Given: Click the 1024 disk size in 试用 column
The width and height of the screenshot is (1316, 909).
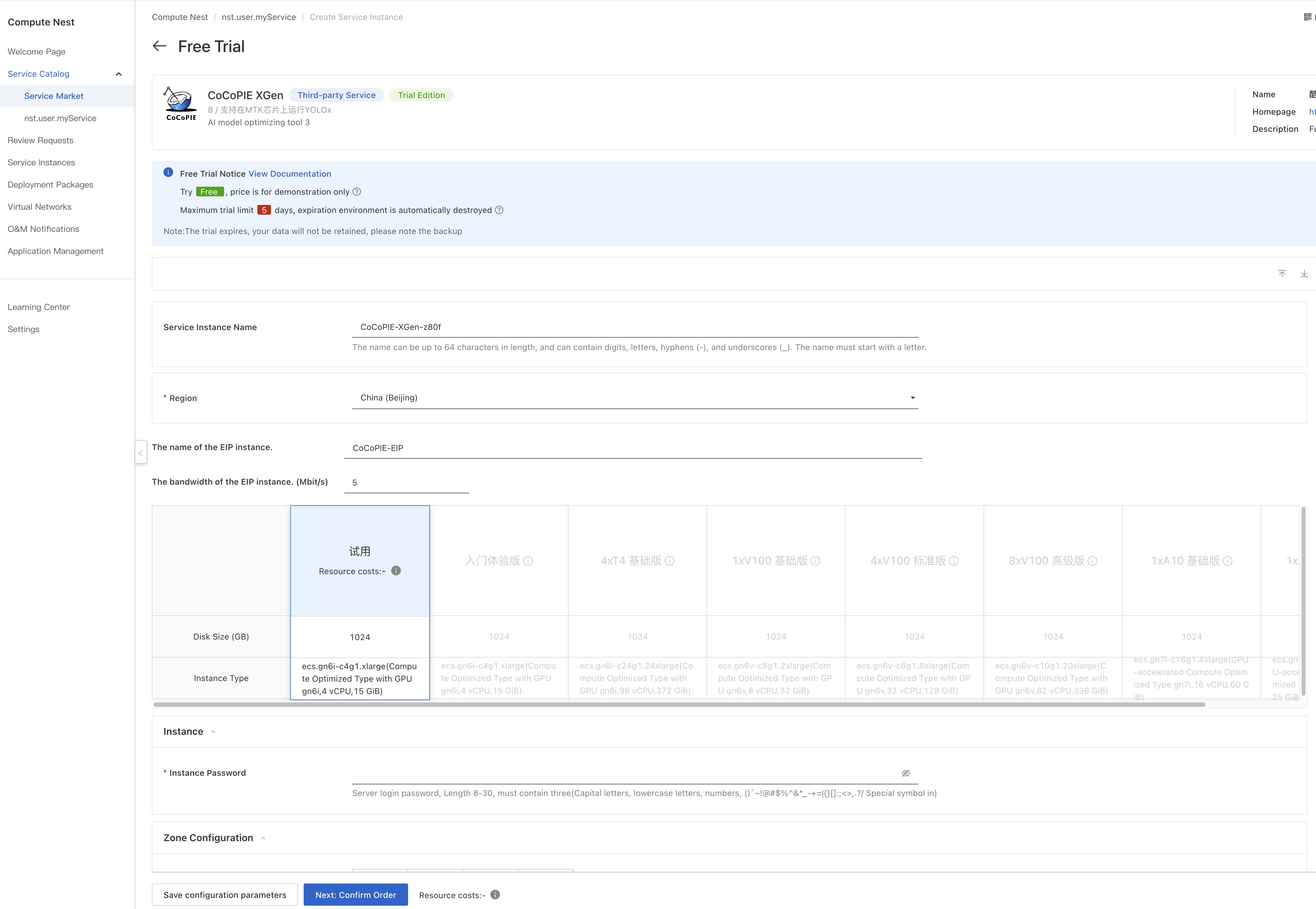Looking at the screenshot, I should 360,637.
